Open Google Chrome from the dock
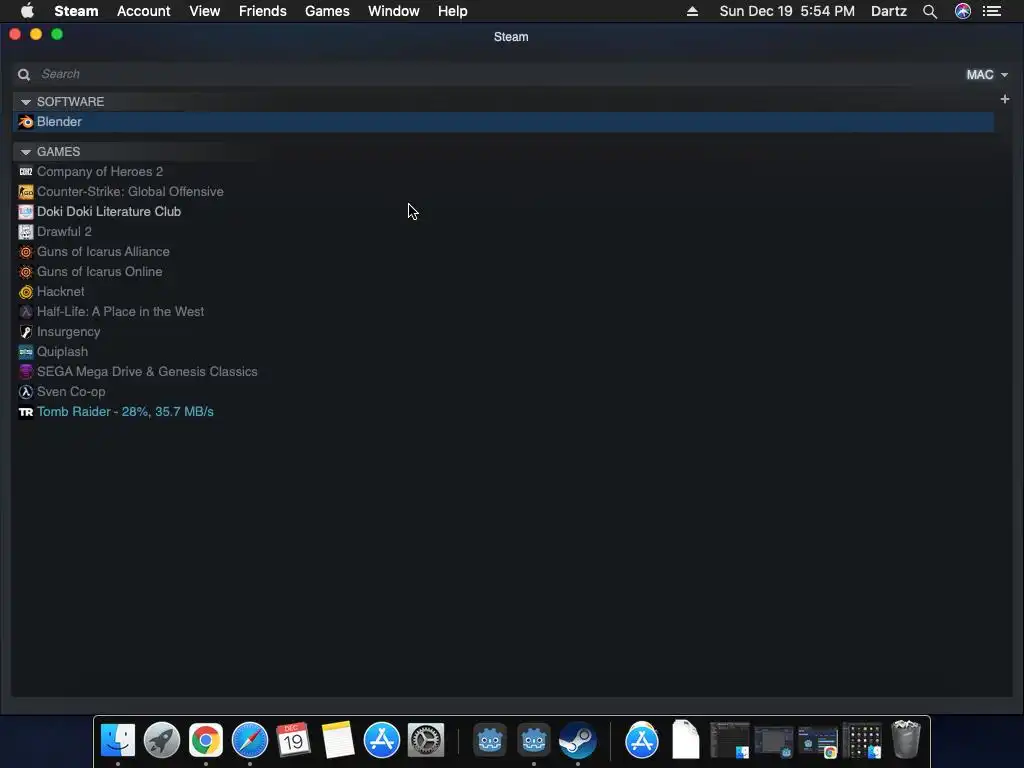 coord(206,740)
